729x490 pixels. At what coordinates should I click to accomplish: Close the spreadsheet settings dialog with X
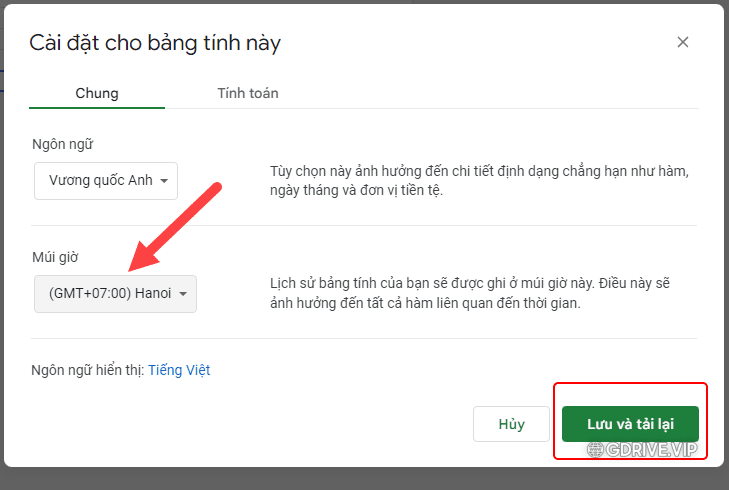point(683,42)
